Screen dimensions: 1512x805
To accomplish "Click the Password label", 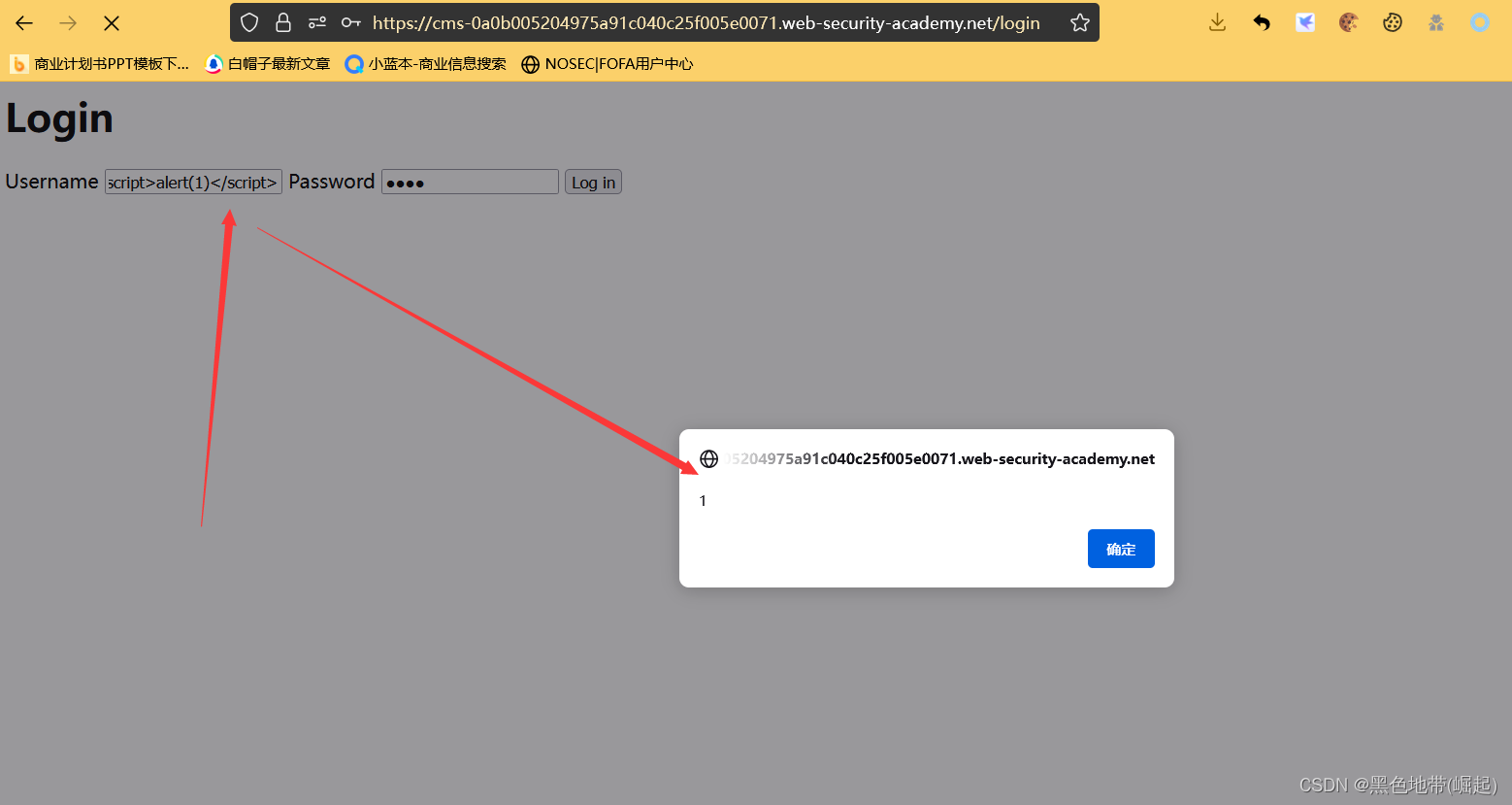I will point(332,182).
